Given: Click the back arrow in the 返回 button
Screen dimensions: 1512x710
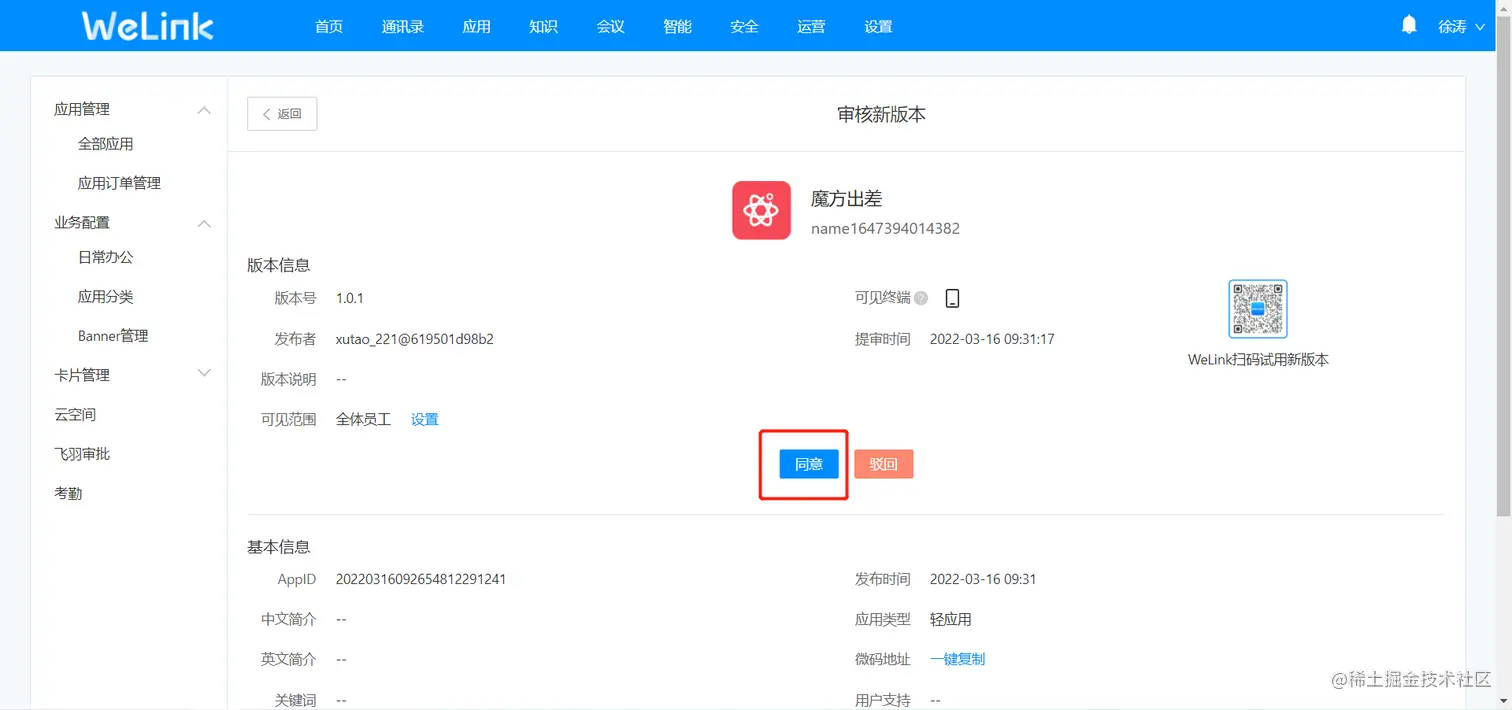Looking at the screenshot, I should [x=265, y=113].
